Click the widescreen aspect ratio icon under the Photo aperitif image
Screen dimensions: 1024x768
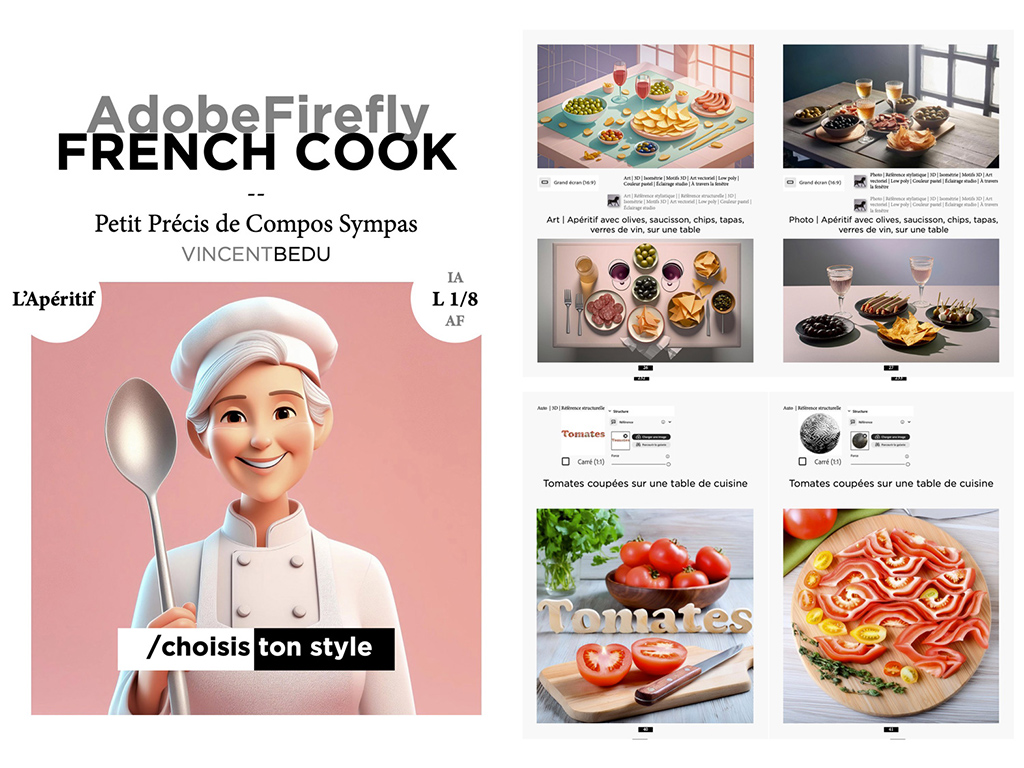coord(790,182)
